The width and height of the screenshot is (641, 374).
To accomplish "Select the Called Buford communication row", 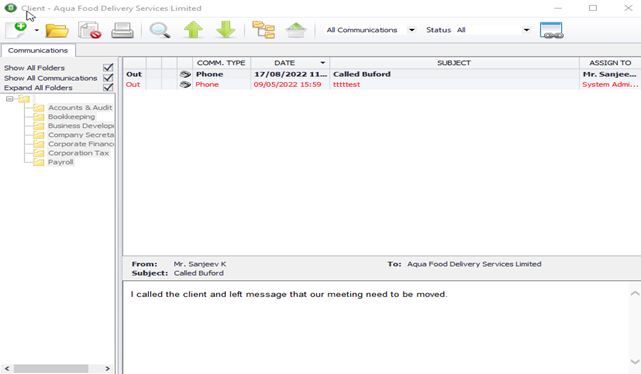I will (382, 74).
